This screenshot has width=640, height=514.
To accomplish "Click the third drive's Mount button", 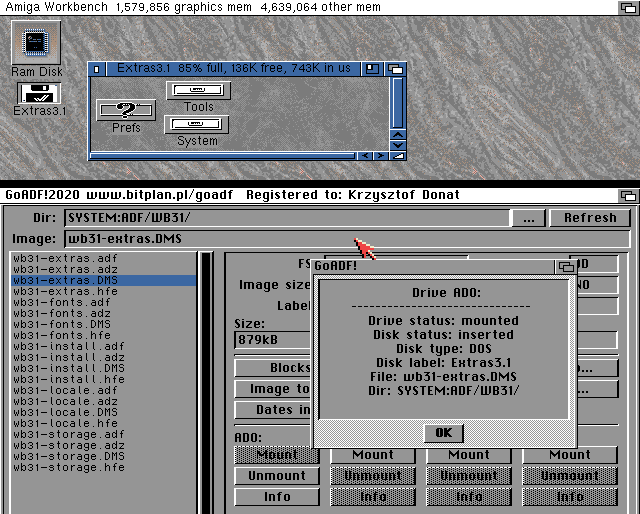I will [x=469, y=455].
